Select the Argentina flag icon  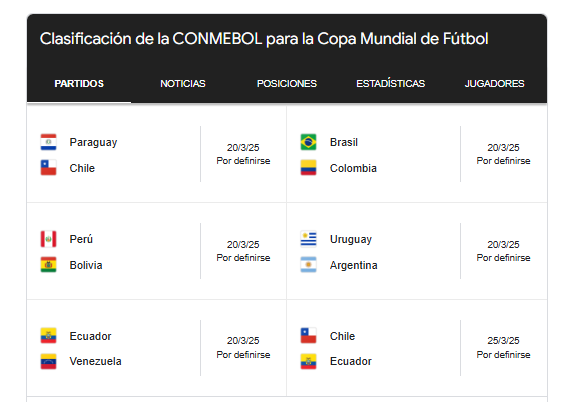308,265
